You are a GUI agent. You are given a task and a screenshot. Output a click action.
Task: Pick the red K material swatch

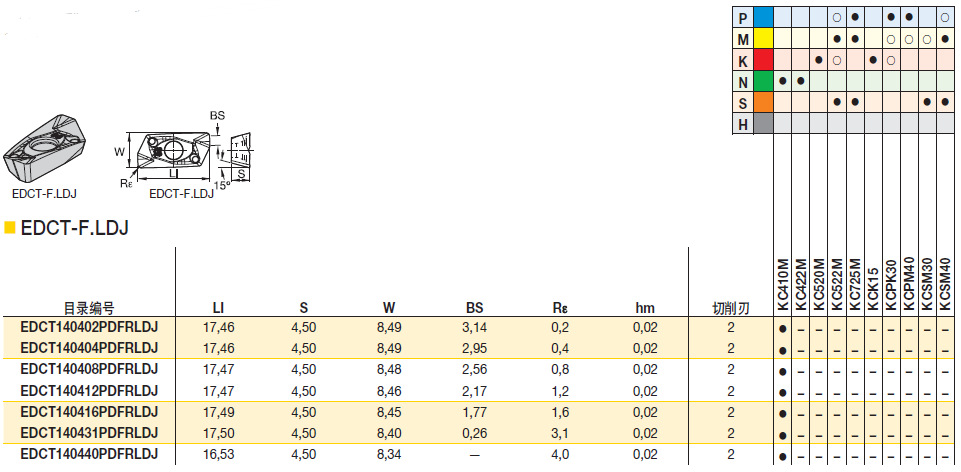(x=763, y=60)
